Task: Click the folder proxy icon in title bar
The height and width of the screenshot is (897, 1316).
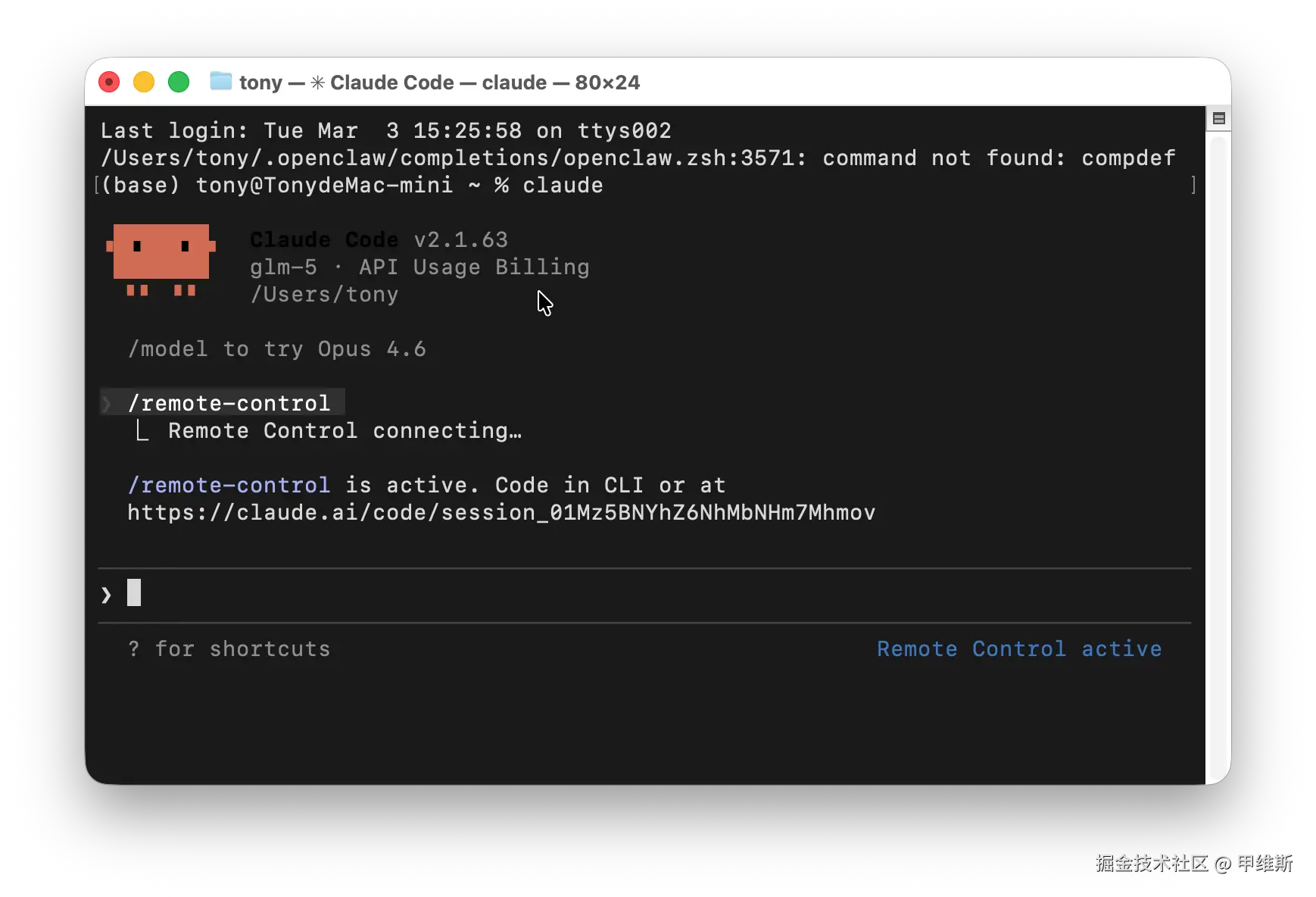Action: pyautogui.click(x=220, y=81)
